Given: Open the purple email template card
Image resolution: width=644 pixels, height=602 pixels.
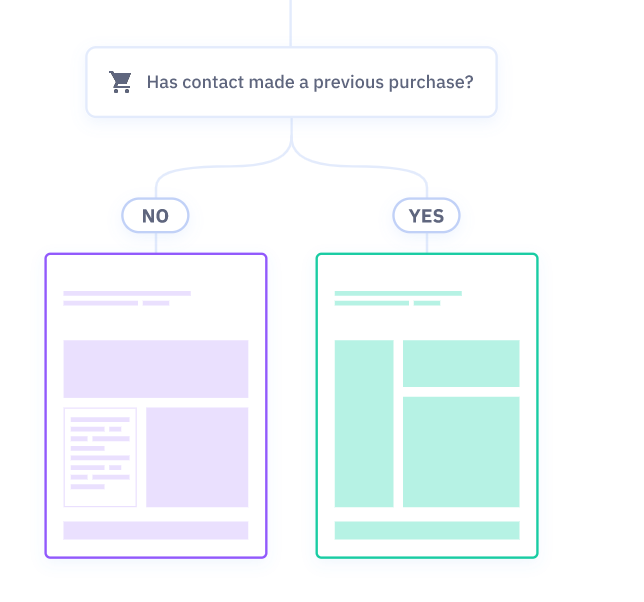Looking at the screenshot, I should tap(156, 406).
